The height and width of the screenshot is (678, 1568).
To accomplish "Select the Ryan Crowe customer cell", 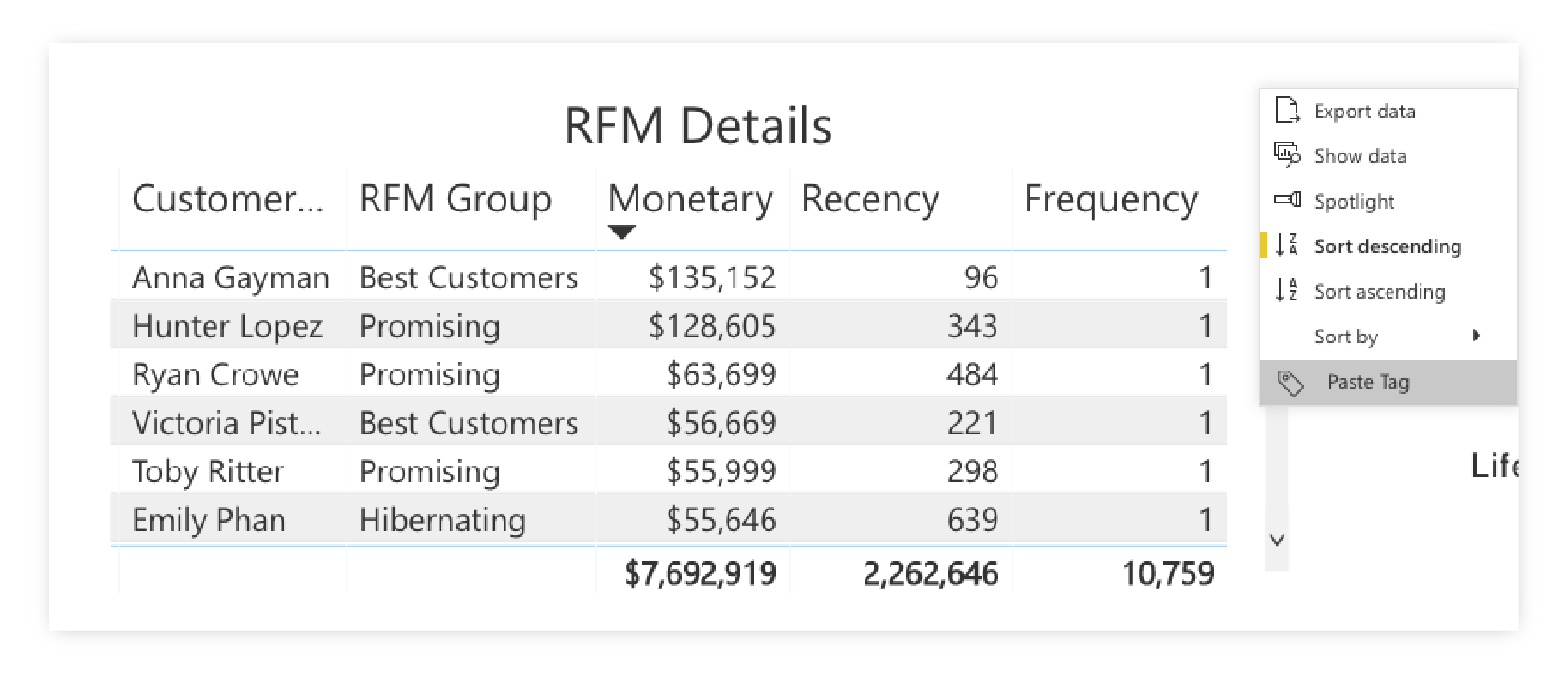I will click(x=215, y=374).
